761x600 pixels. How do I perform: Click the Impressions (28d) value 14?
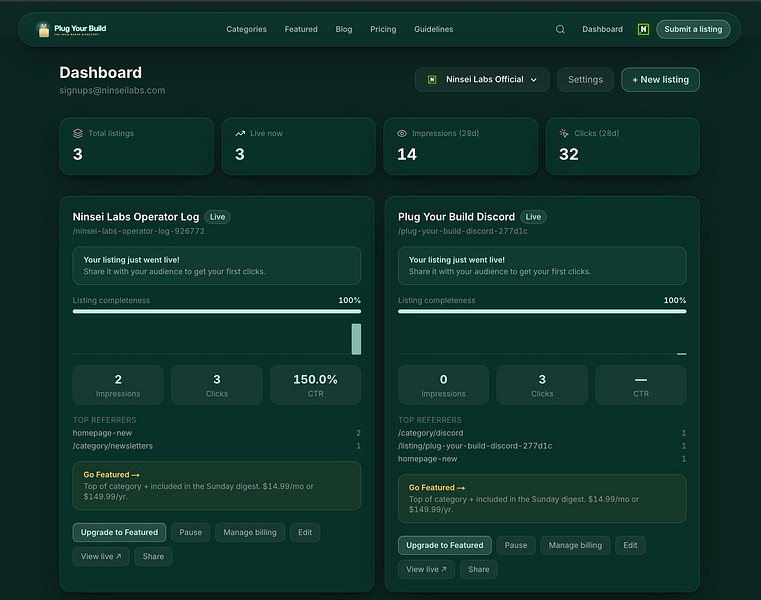click(407, 154)
